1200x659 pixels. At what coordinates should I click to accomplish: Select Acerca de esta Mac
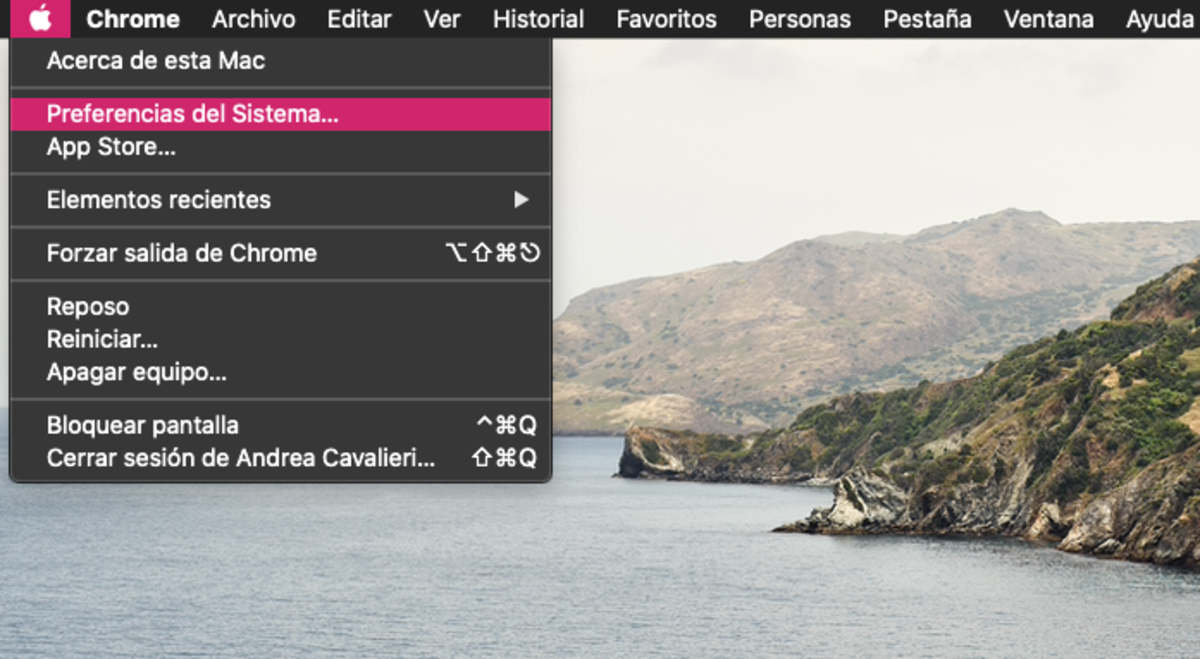pos(155,61)
